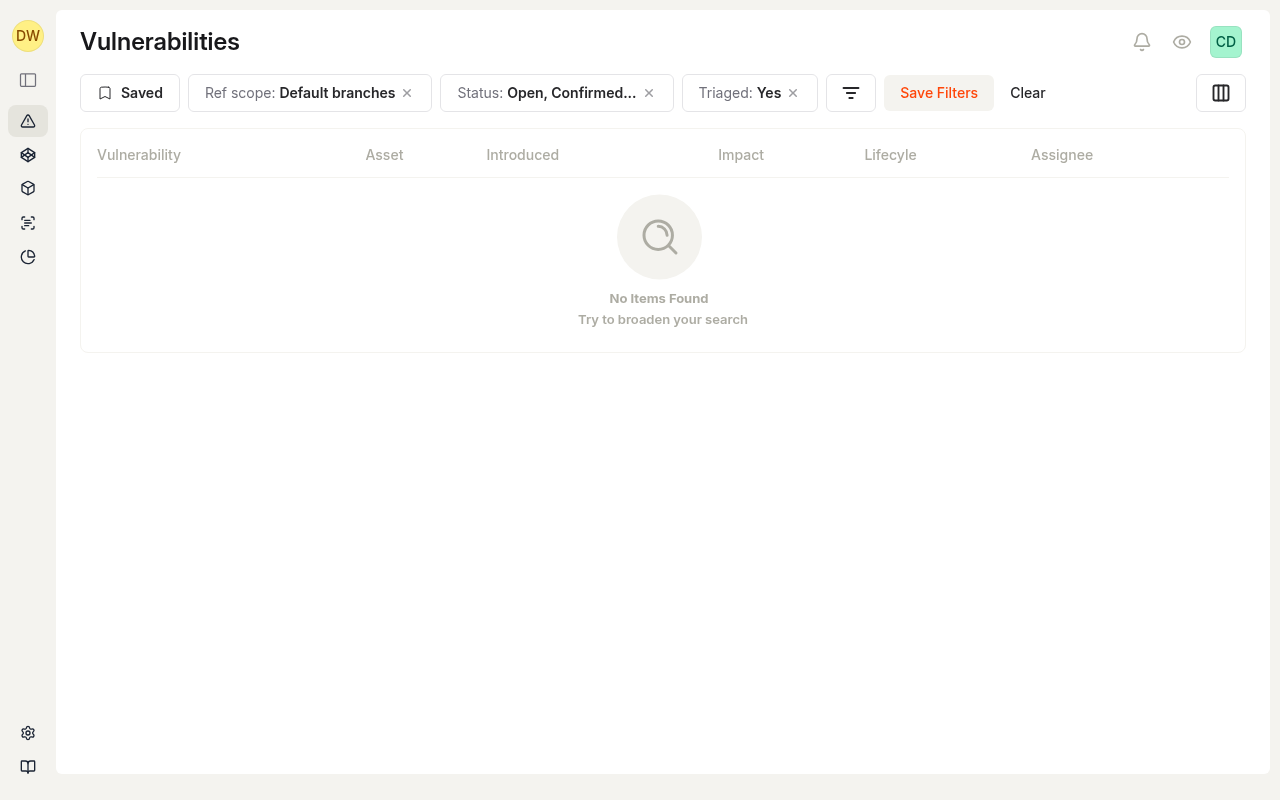Viewport: 1280px width, 800px height.
Task: Select the dependencies cube icon in sidebar
Action: [27, 155]
